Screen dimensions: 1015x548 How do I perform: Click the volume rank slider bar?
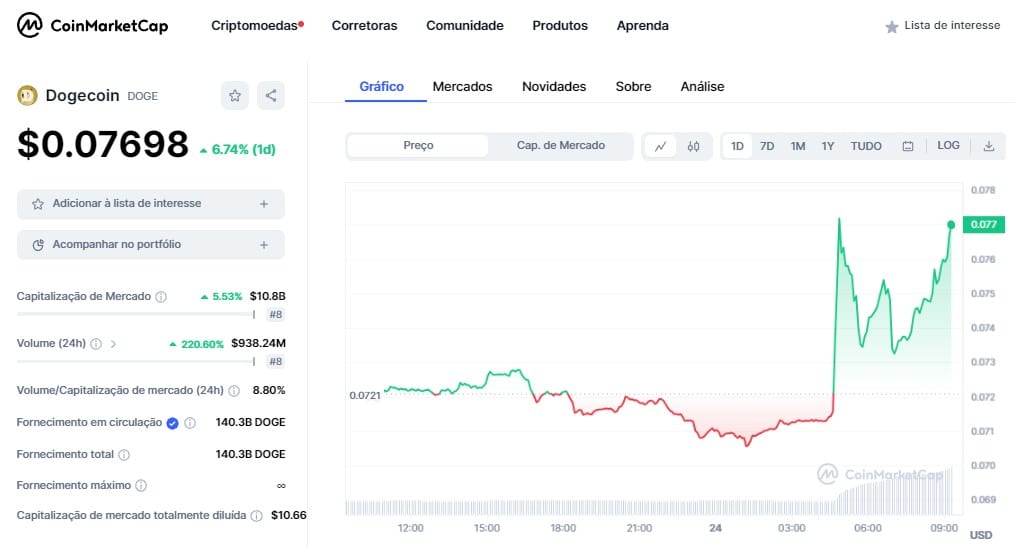[x=136, y=362]
